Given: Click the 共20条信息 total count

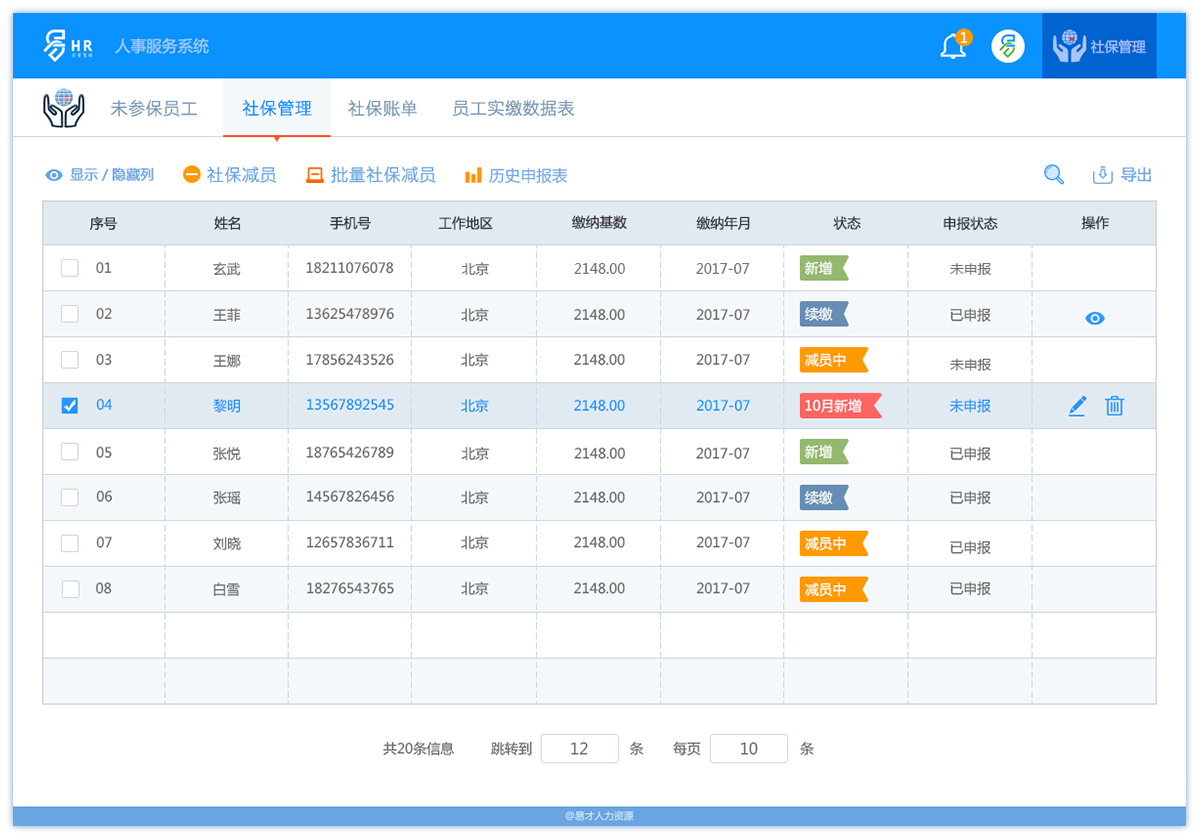Looking at the screenshot, I should tap(418, 748).
